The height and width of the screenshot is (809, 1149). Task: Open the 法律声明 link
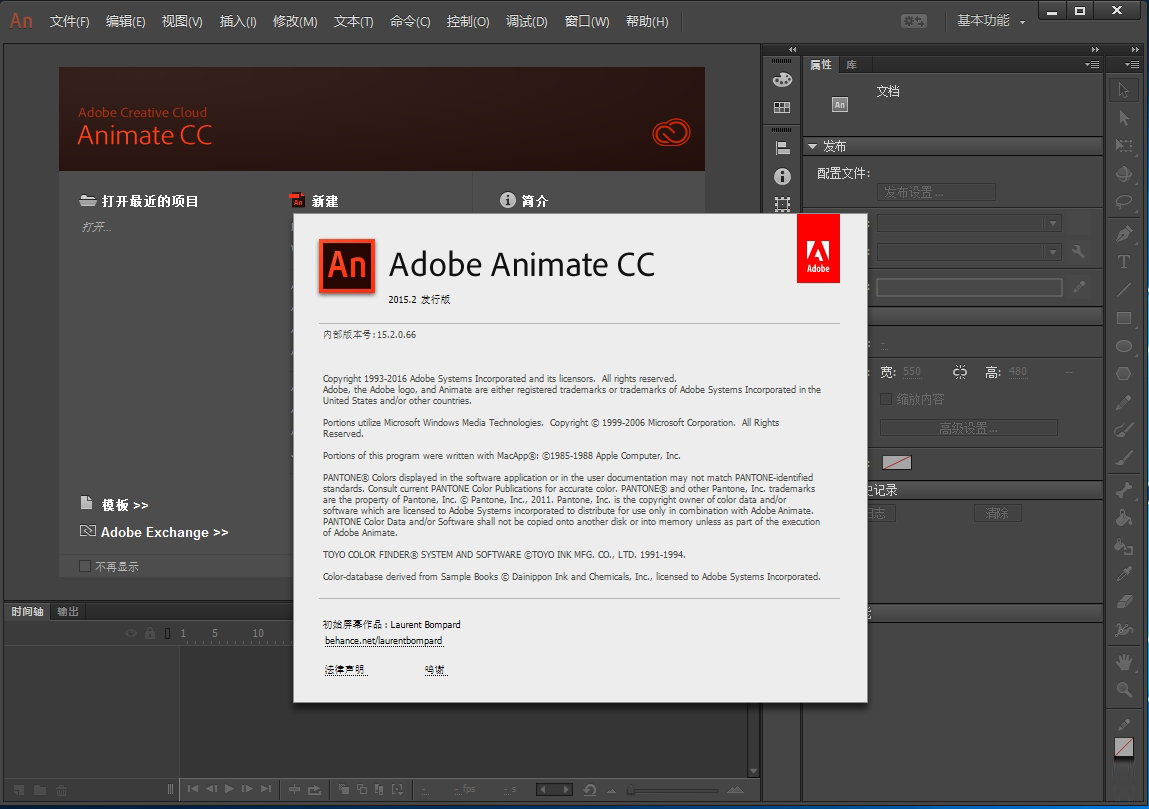pyautogui.click(x=344, y=670)
